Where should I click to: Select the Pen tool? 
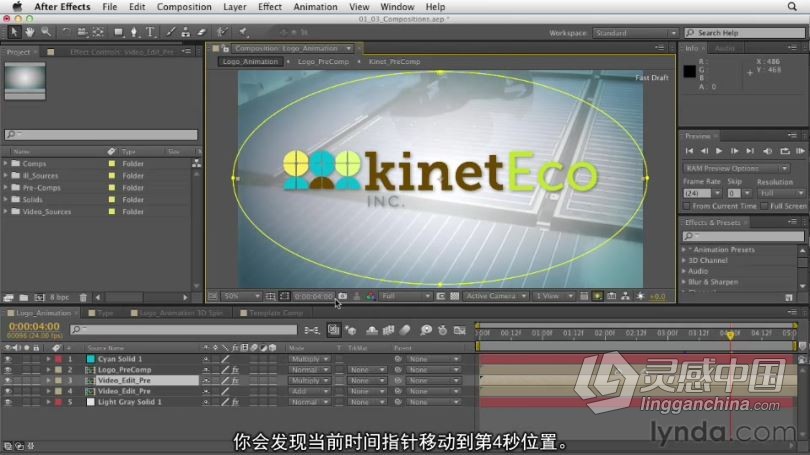134,32
